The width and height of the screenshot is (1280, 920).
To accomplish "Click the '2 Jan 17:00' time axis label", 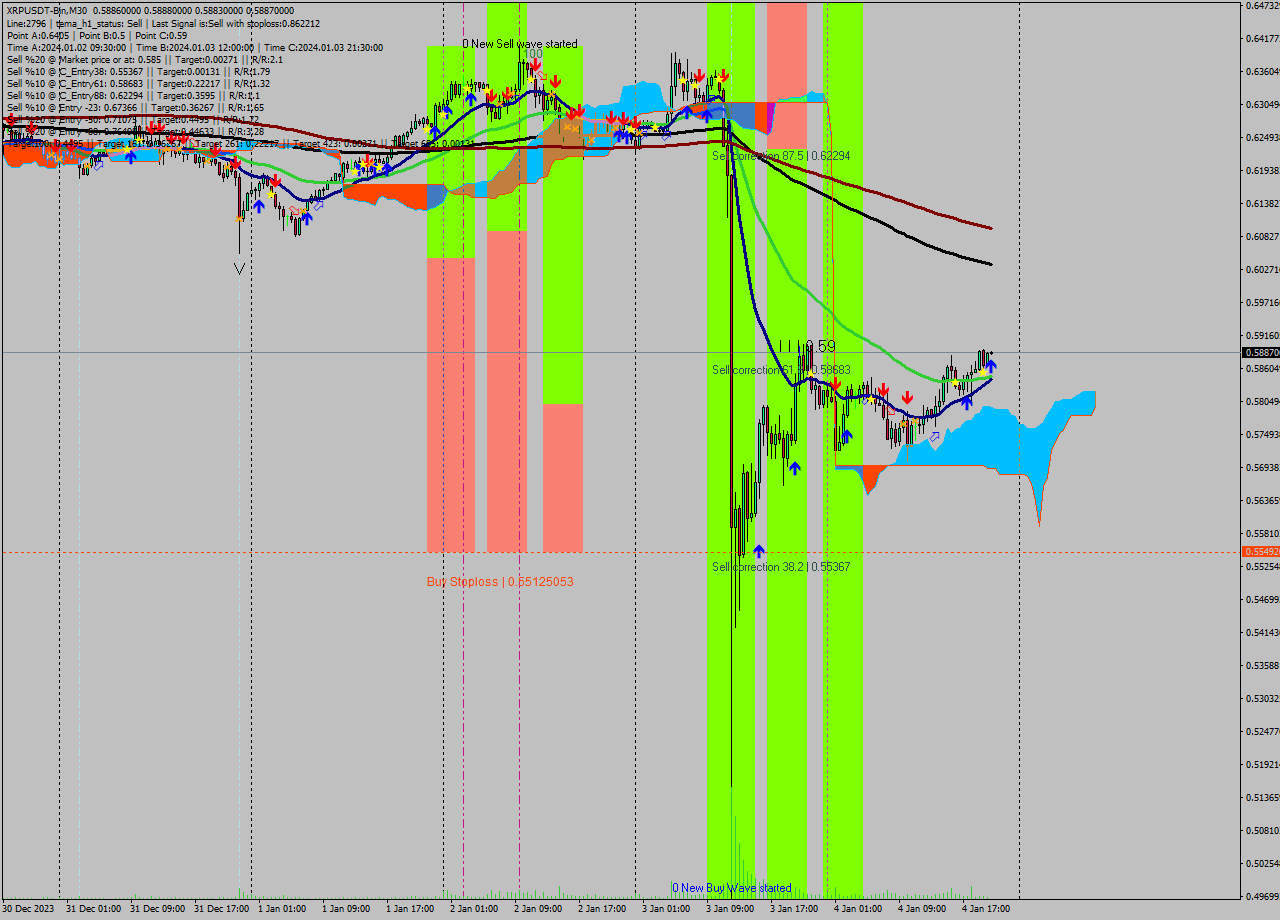I will [602, 909].
